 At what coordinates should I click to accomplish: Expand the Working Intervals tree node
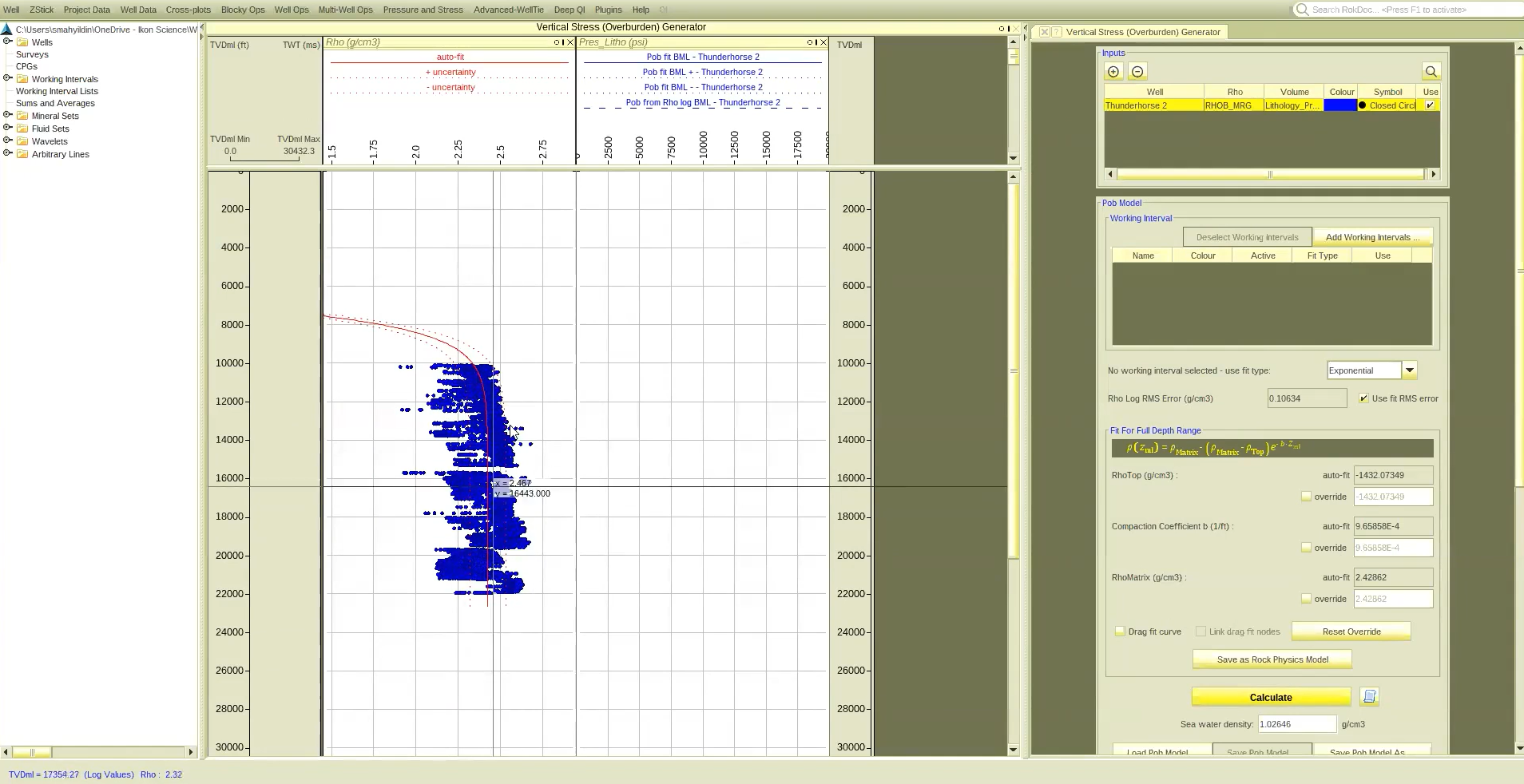click(7, 78)
